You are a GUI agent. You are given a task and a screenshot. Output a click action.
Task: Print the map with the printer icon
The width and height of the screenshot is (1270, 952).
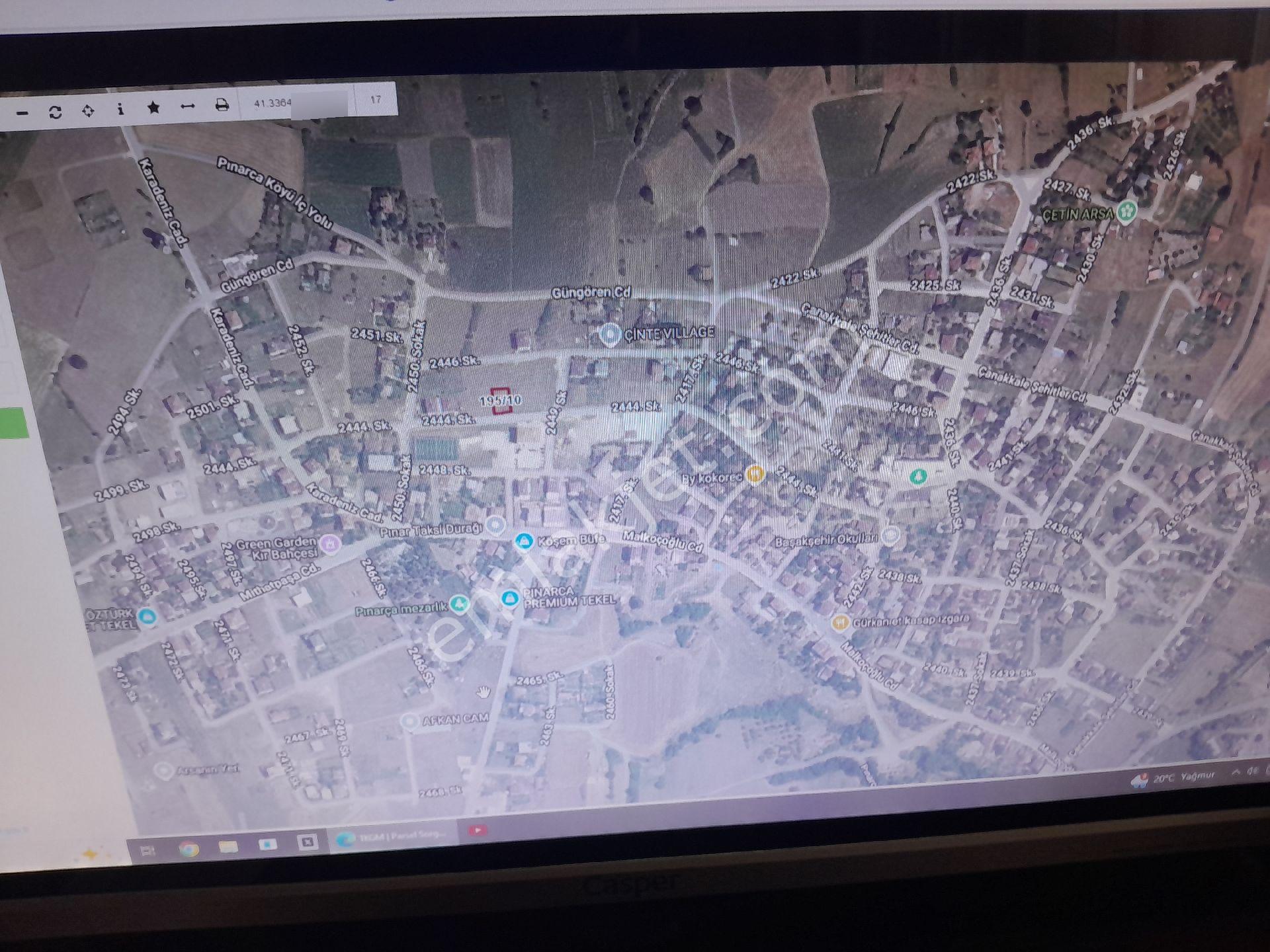coord(222,104)
